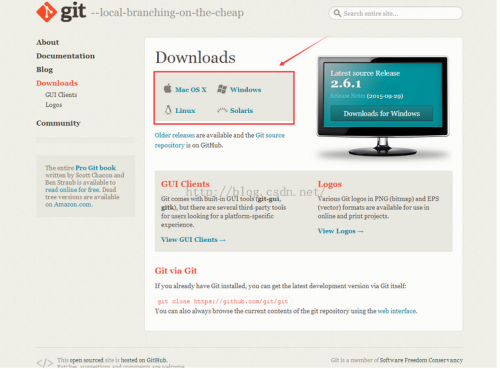Open the GUI Clients sub-item in sidebar

pyautogui.click(x=61, y=95)
